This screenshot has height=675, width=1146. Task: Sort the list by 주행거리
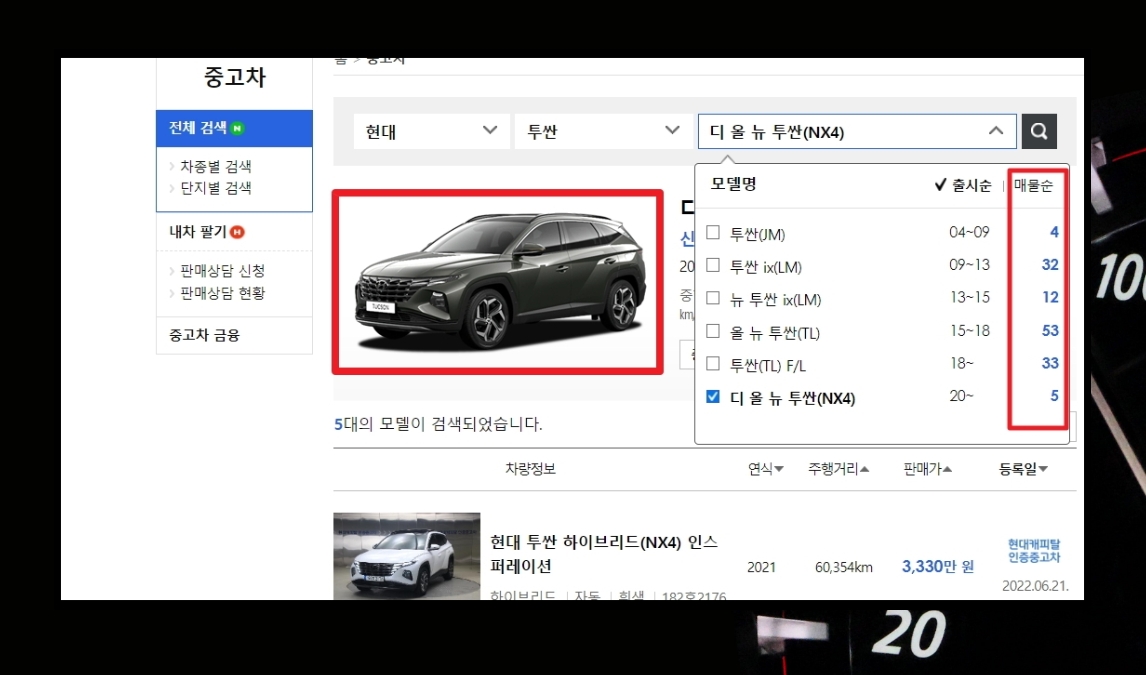(x=838, y=469)
